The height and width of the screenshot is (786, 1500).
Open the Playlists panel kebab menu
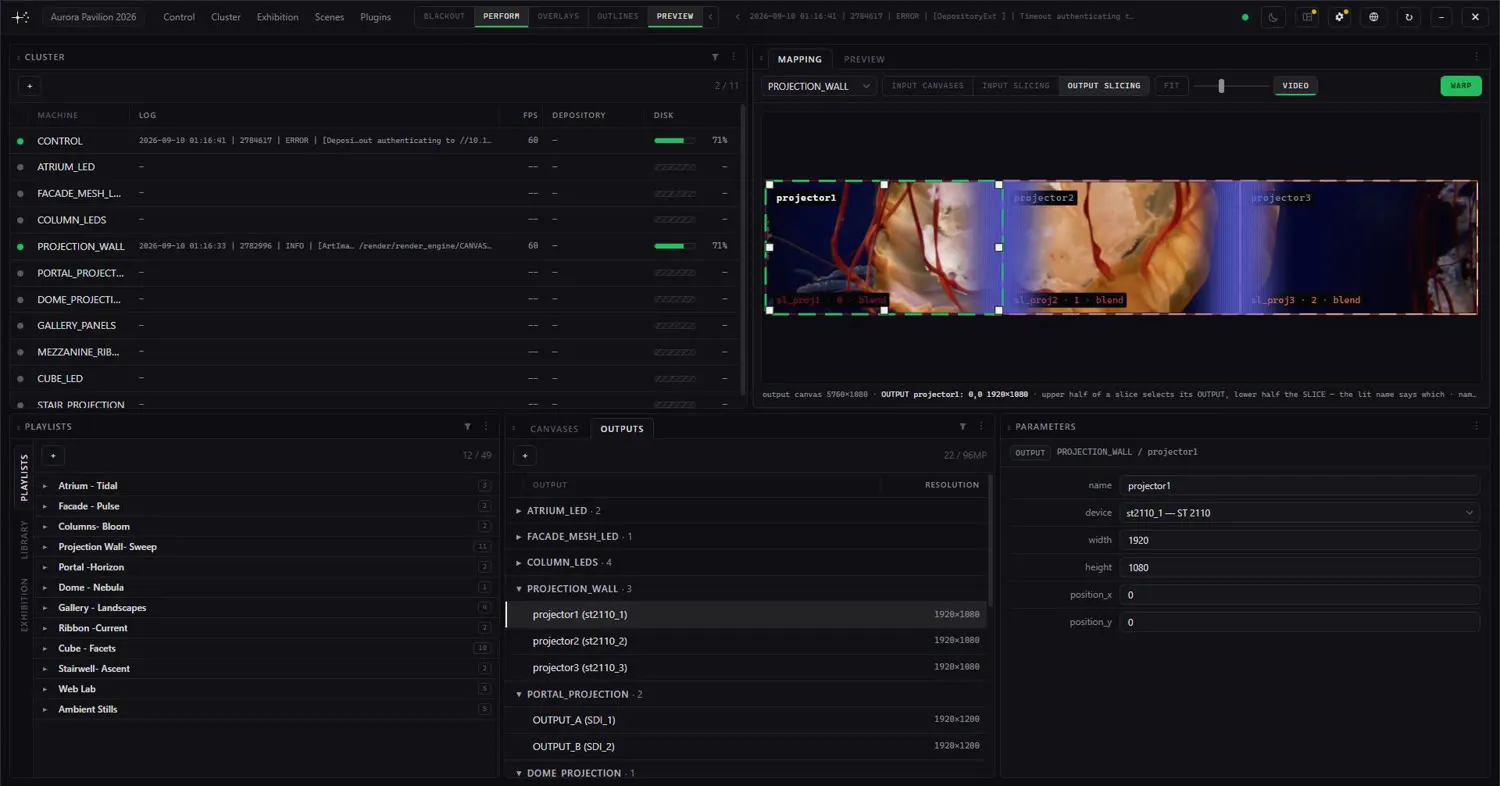(486, 427)
